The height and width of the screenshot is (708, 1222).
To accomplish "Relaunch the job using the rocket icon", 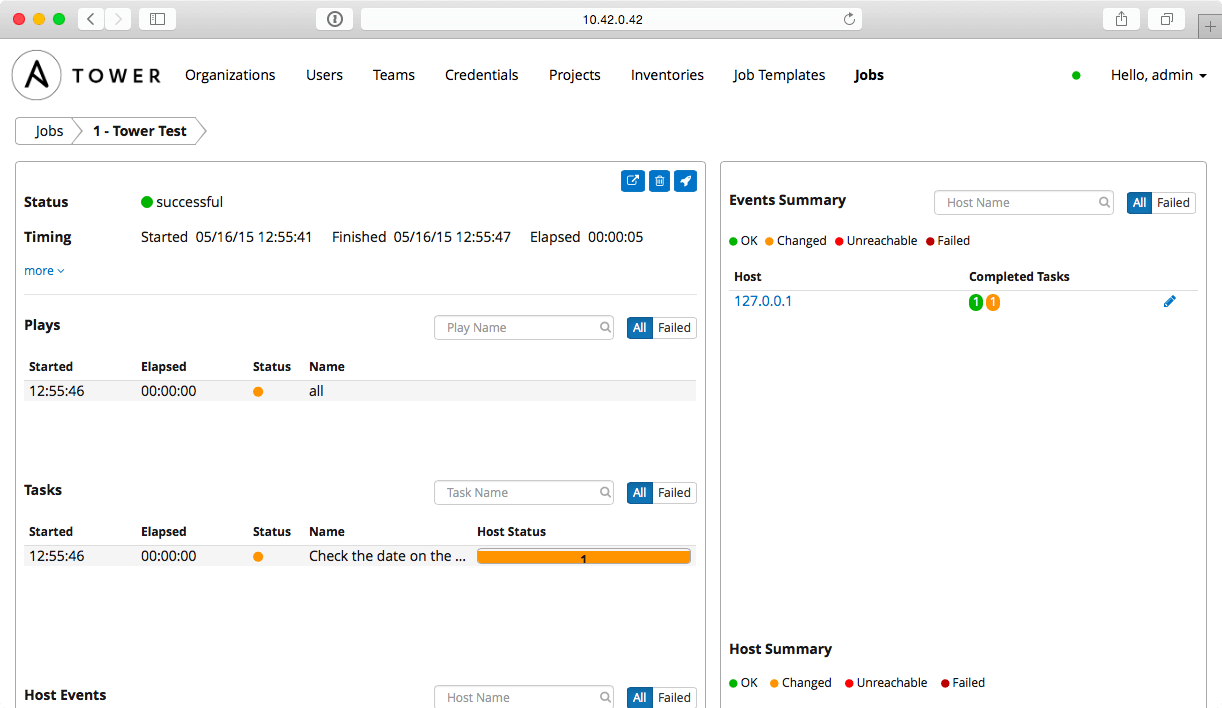I will pos(685,181).
